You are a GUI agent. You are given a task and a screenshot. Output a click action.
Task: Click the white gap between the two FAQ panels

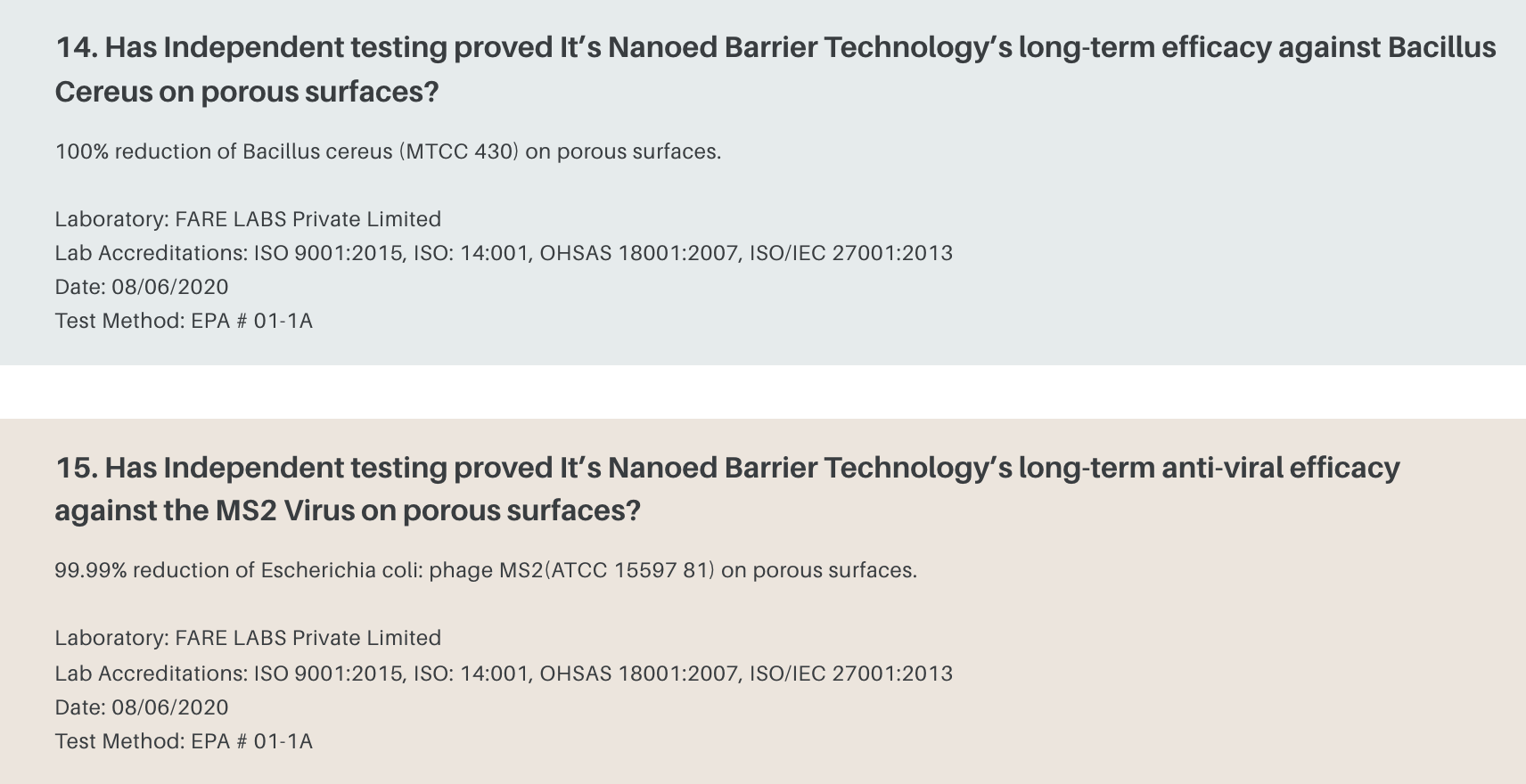pos(763,392)
